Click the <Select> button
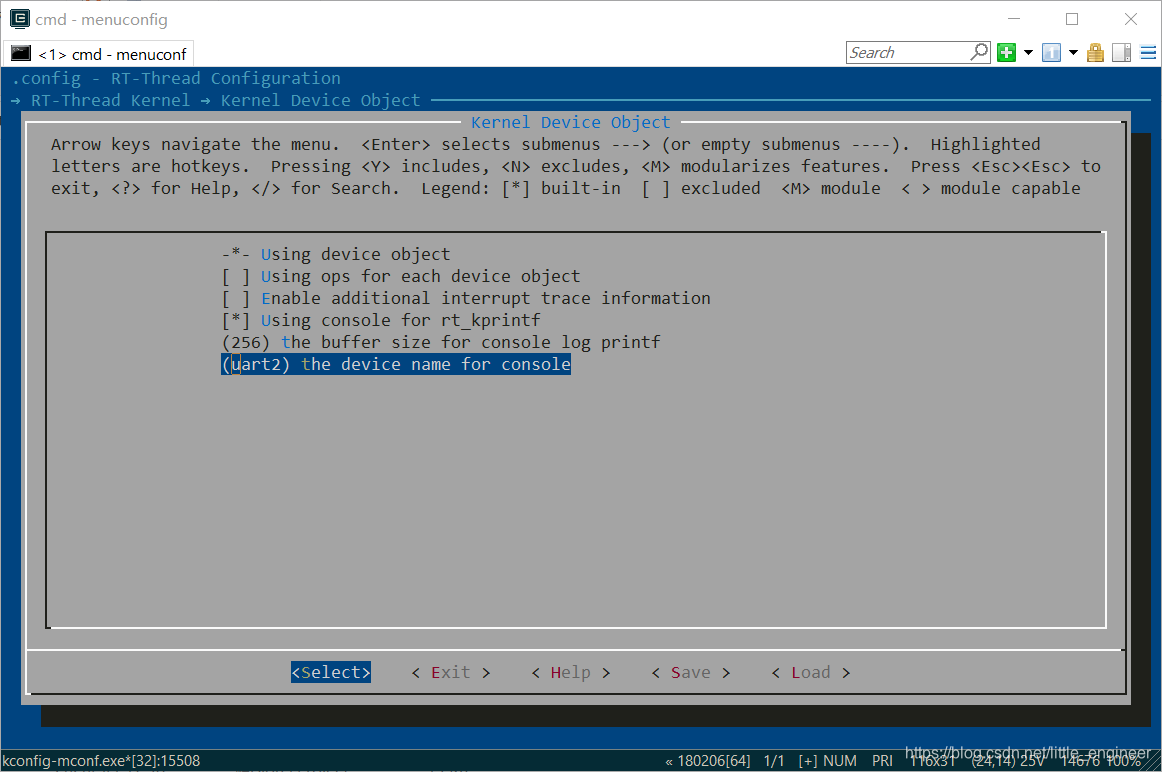 (331, 672)
